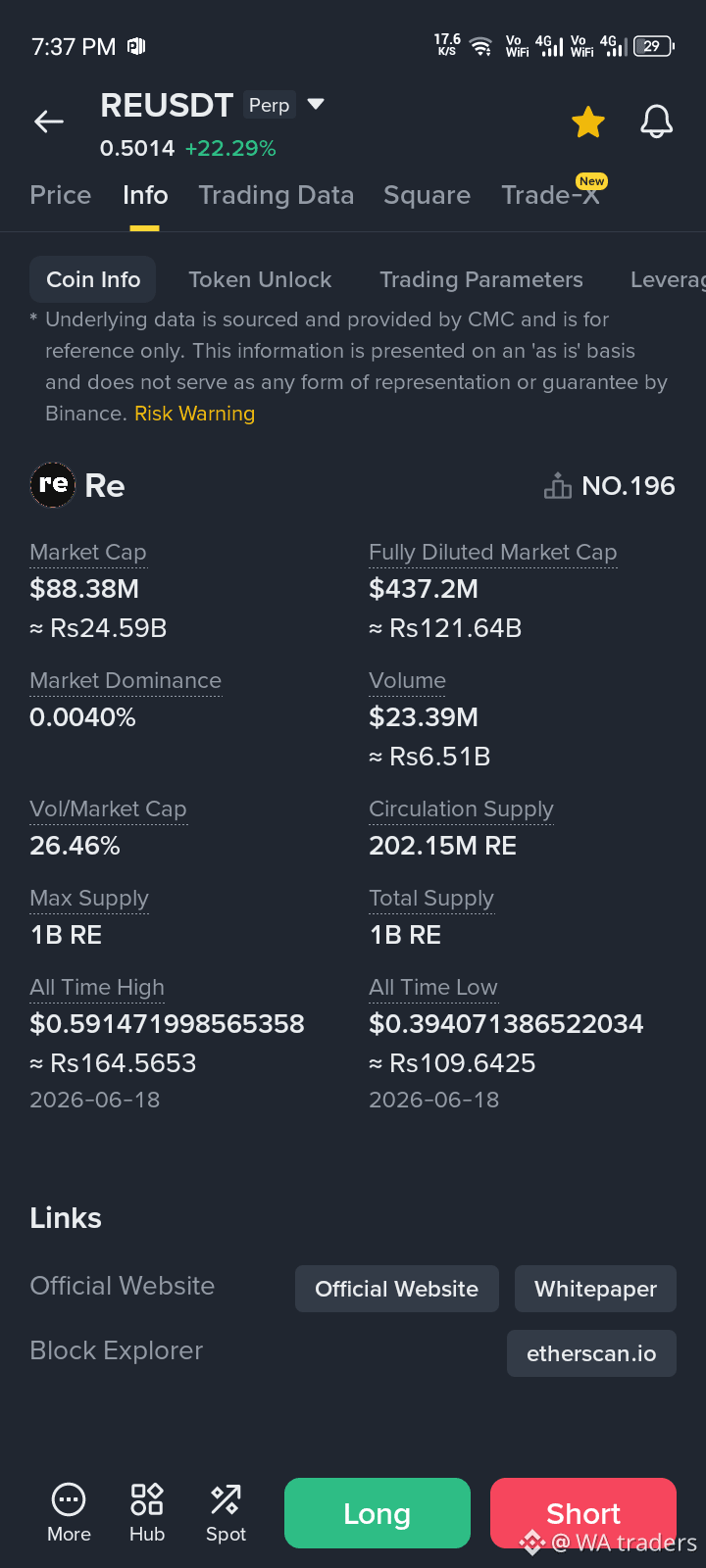Select the Trading Parameters sub-tab

[x=481, y=279]
